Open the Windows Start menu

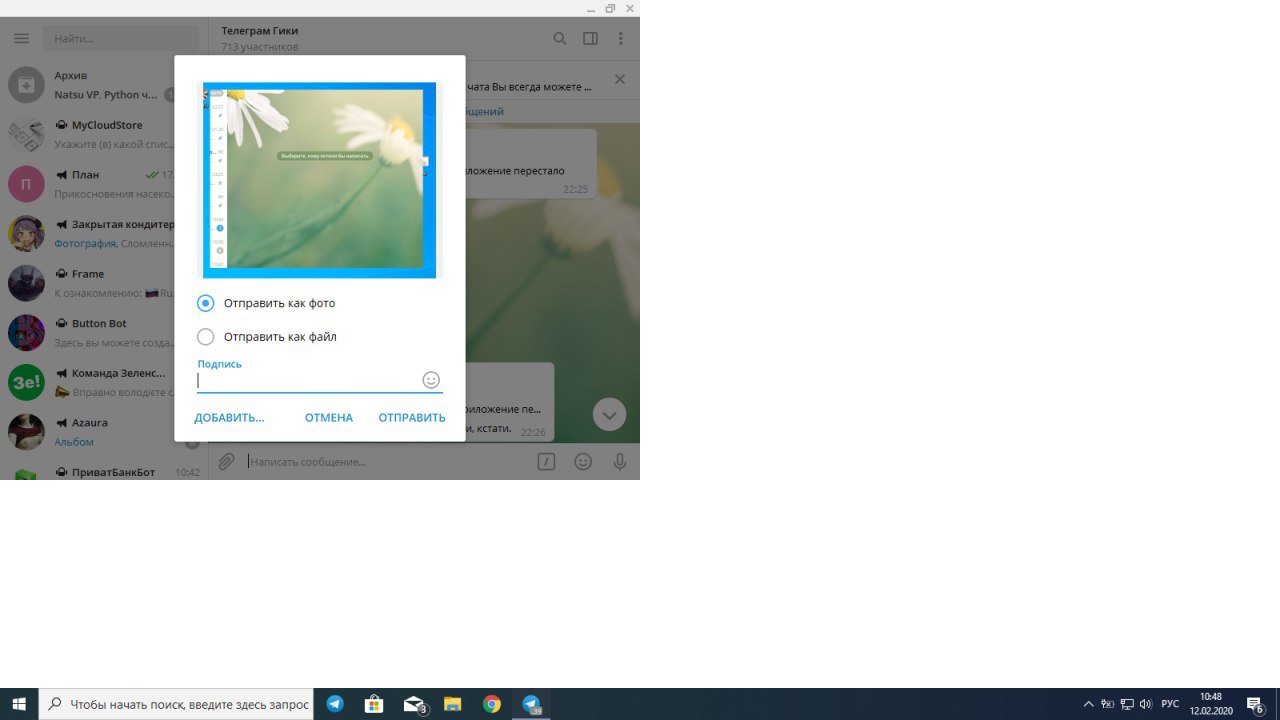[x=19, y=704]
